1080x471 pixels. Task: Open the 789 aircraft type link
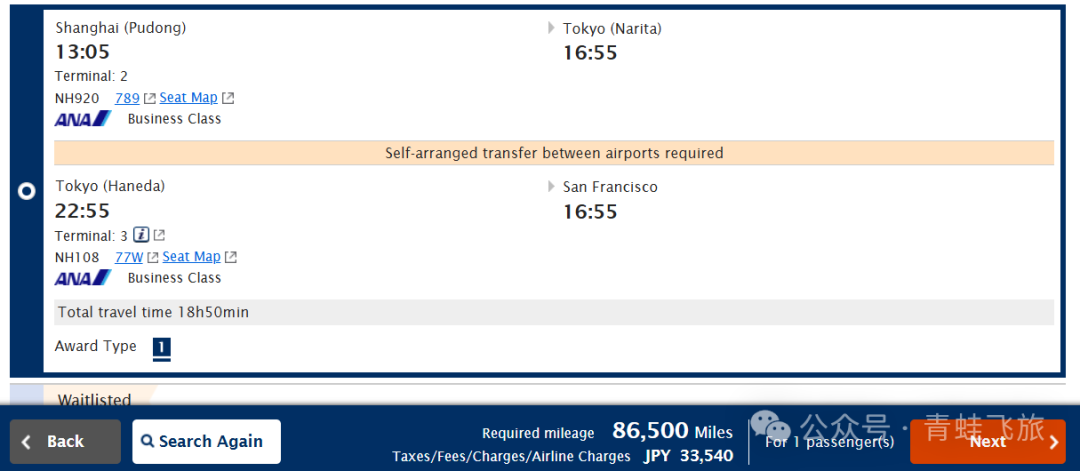pyautogui.click(x=127, y=98)
